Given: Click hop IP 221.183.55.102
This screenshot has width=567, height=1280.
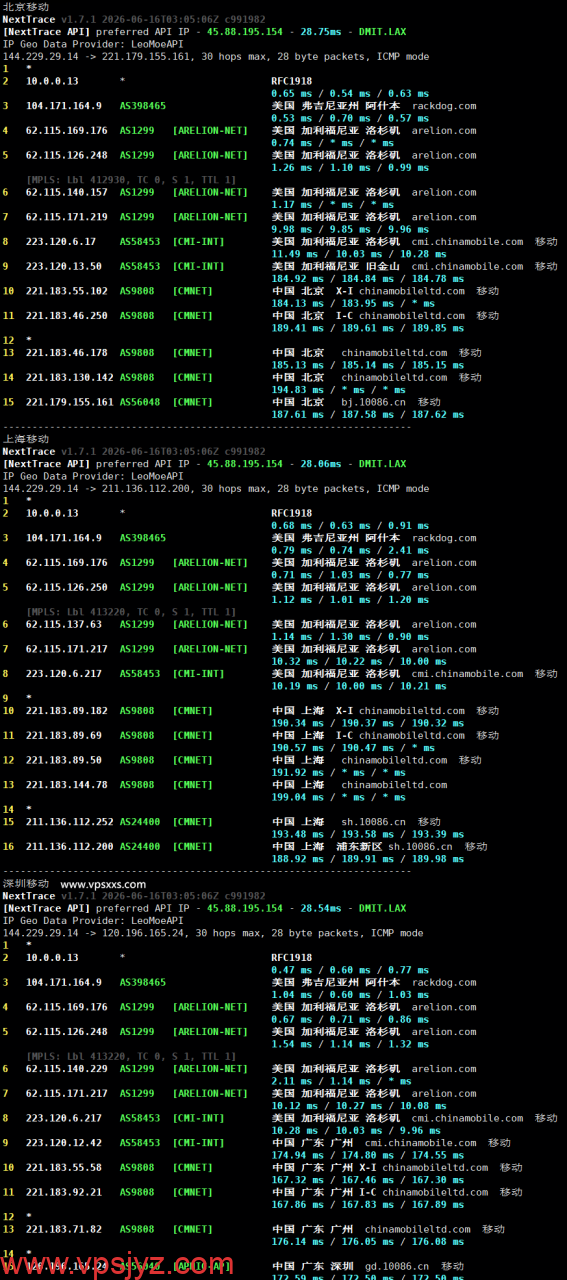Looking at the screenshot, I should [x=66, y=291].
